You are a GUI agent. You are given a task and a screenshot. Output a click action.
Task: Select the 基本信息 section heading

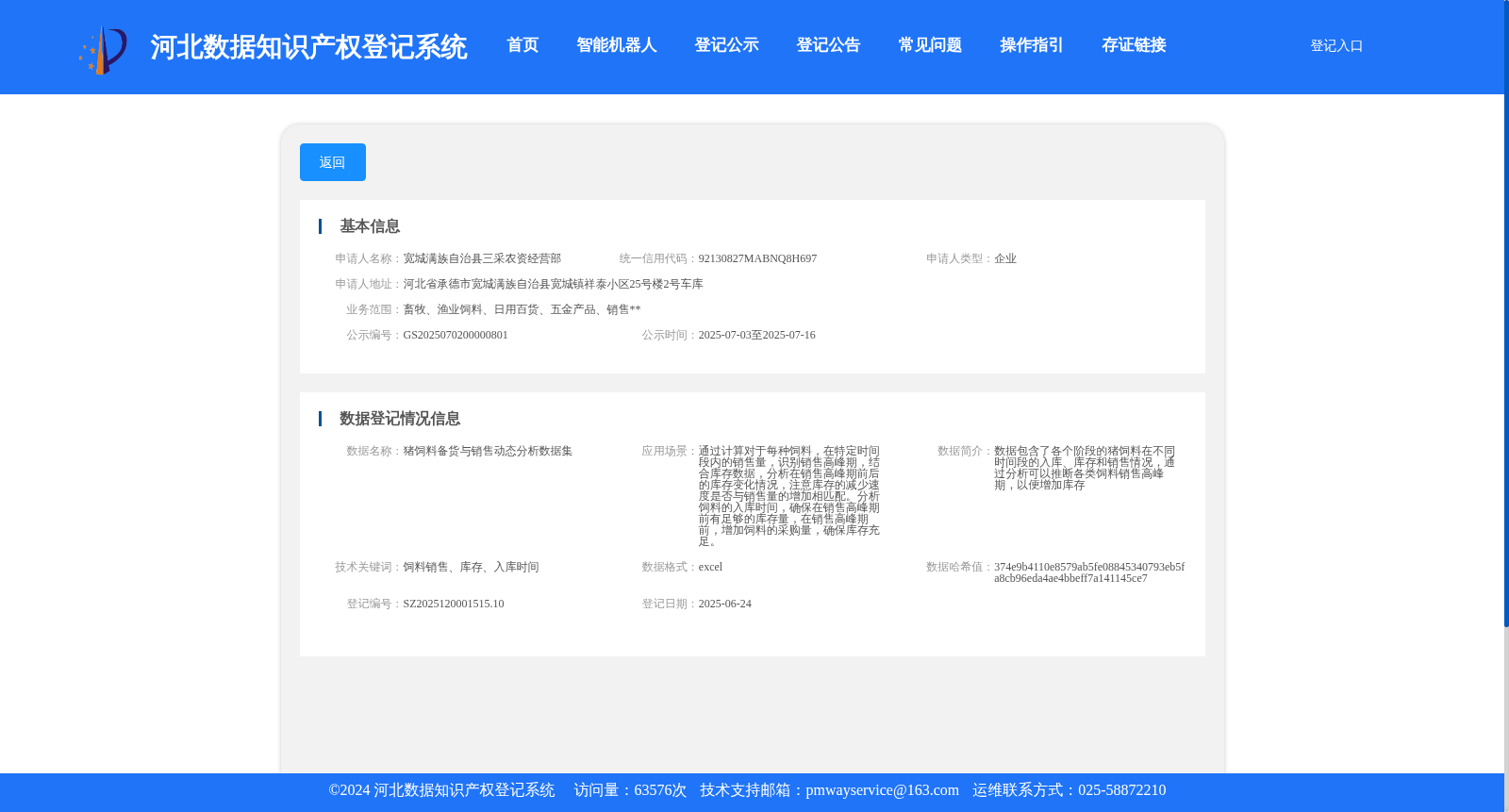point(370,226)
